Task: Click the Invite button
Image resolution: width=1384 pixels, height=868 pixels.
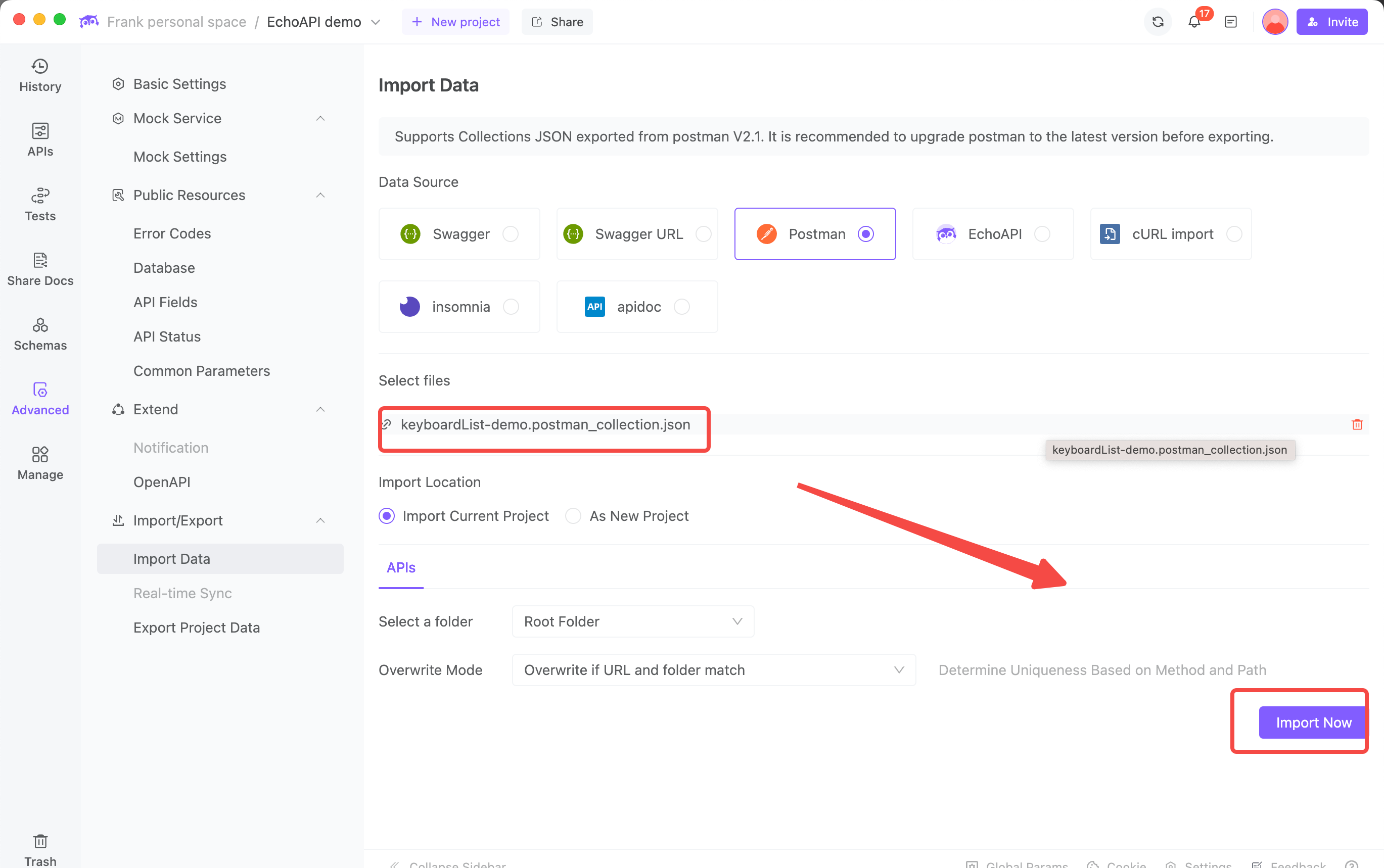Action: click(x=1332, y=22)
